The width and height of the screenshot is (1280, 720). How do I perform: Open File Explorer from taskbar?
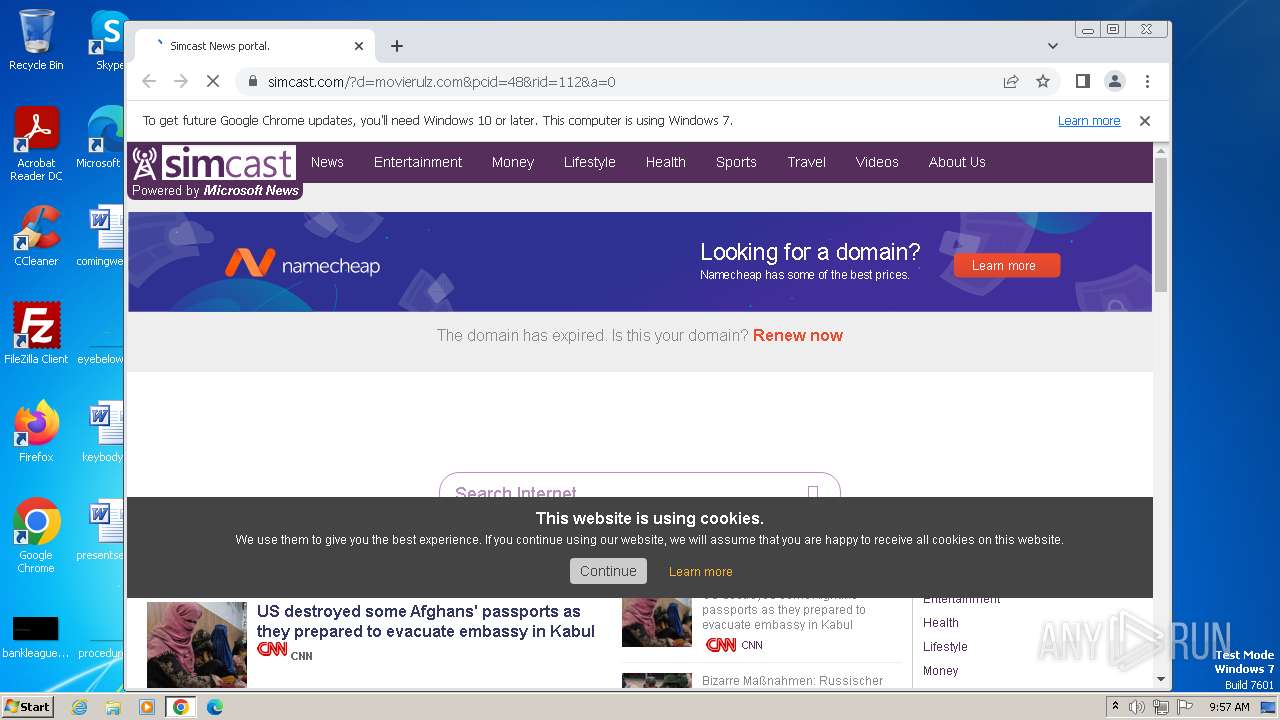tap(113, 707)
